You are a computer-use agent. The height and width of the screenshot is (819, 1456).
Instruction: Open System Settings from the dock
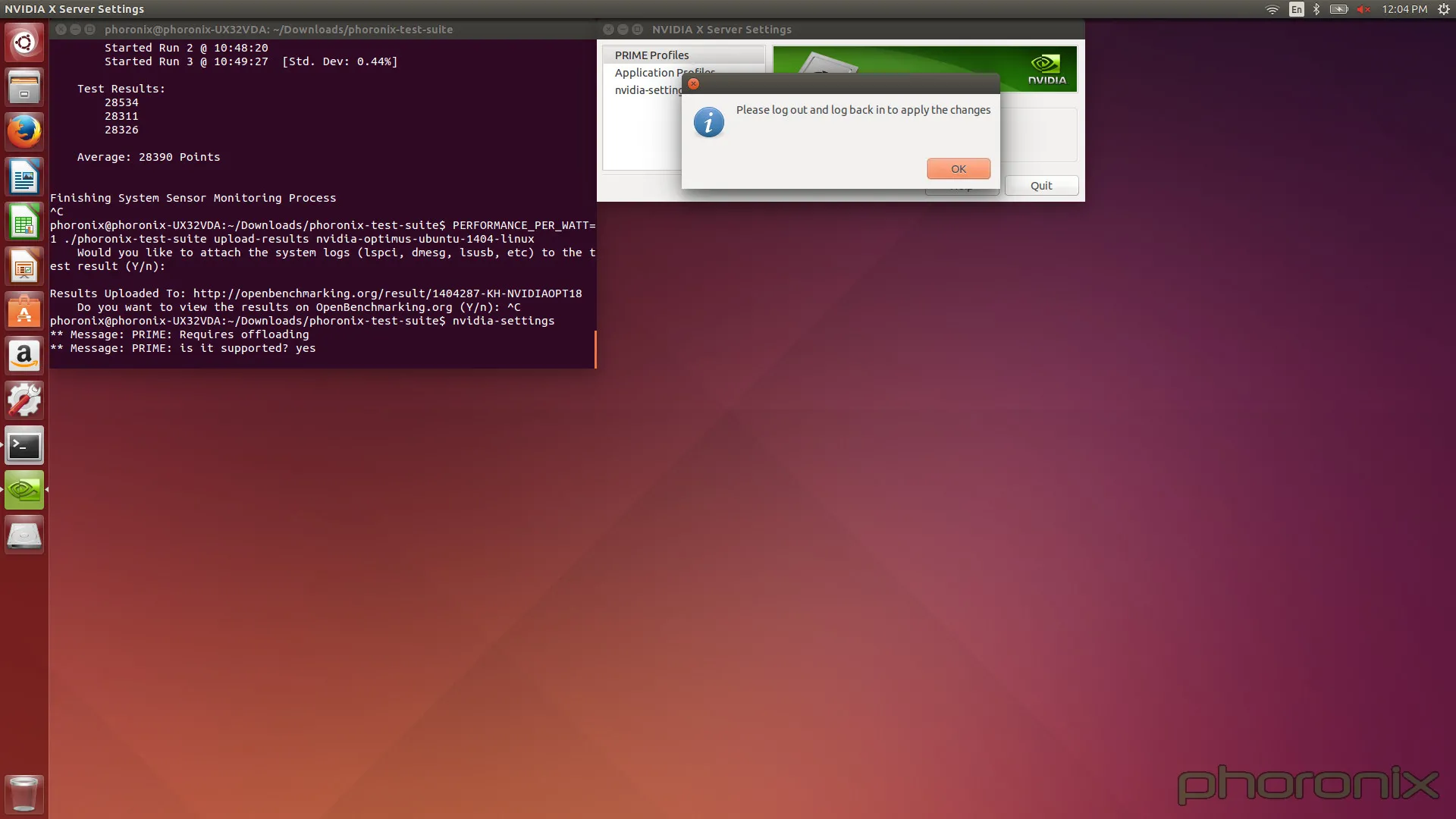point(24,400)
